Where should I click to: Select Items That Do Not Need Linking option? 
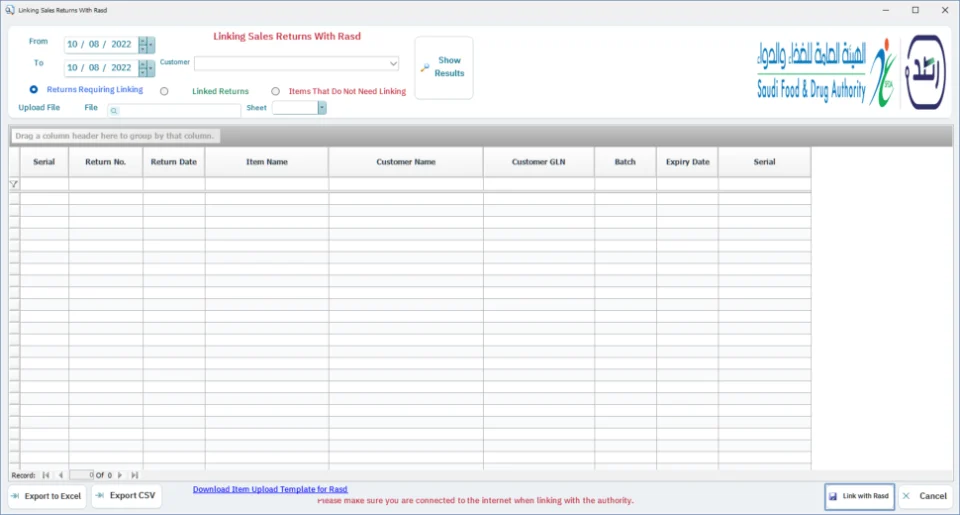coord(276,91)
